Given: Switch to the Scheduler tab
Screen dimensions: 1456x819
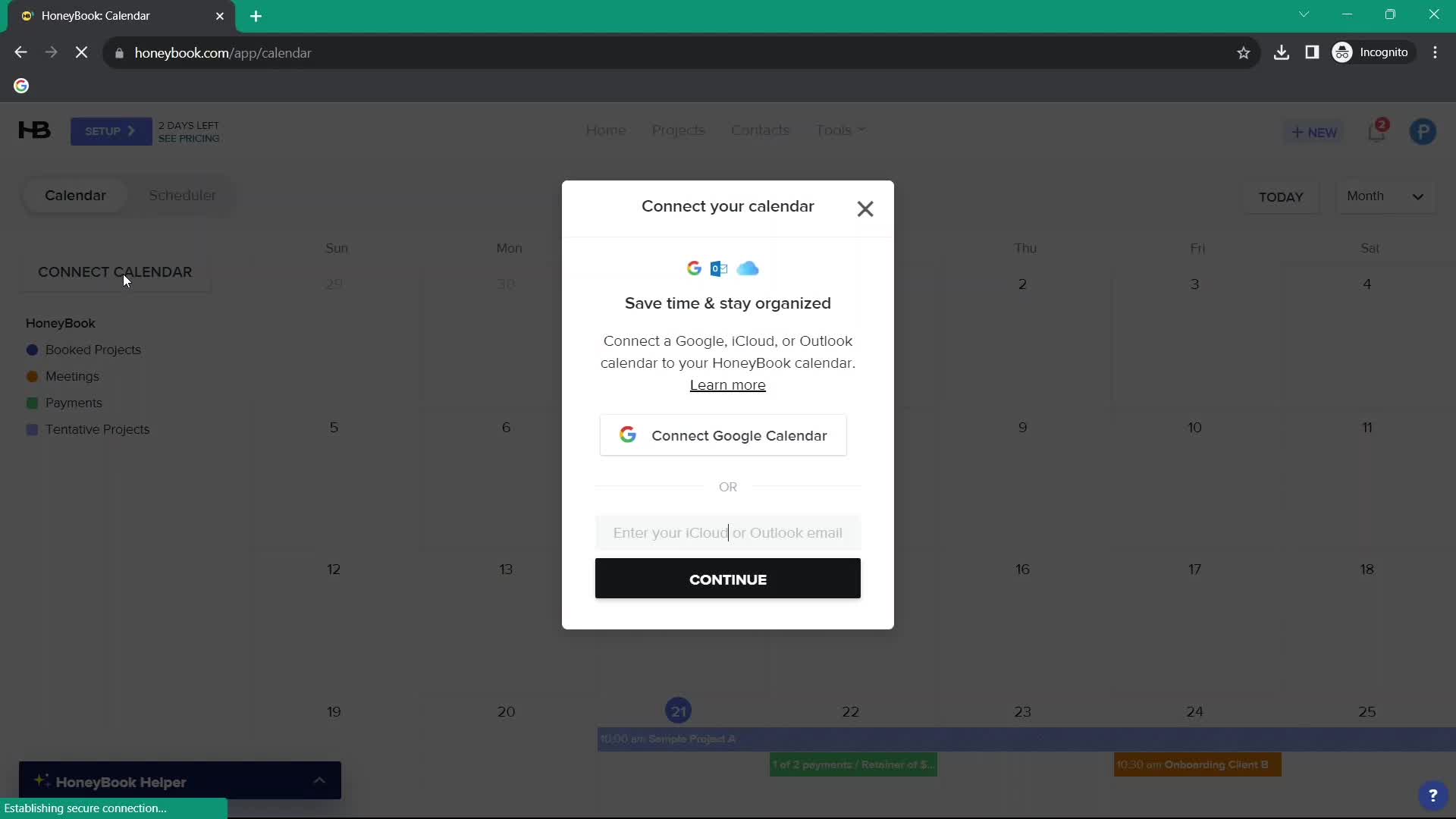Looking at the screenshot, I should (182, 194).
